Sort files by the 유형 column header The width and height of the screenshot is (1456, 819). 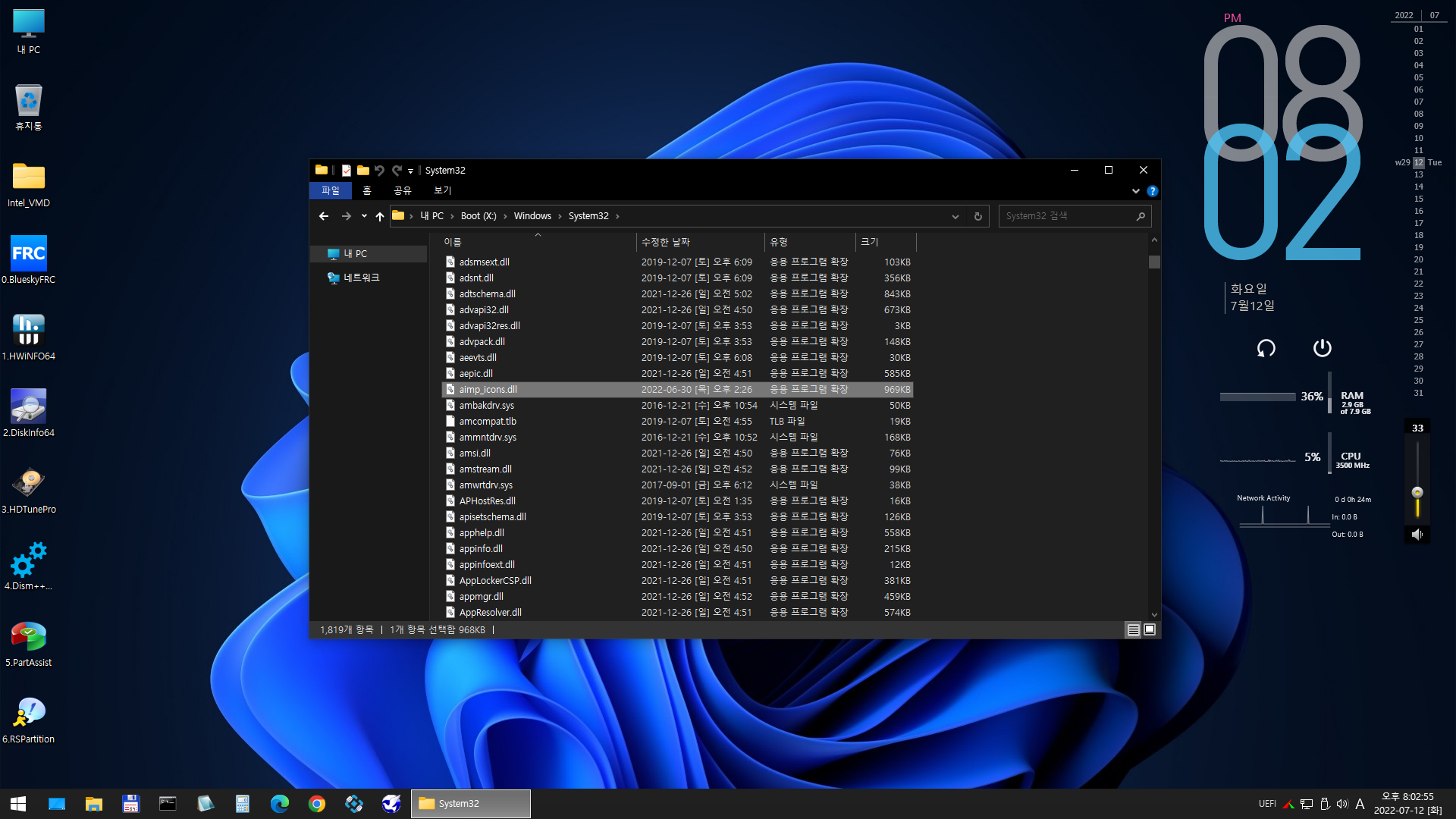810,242
